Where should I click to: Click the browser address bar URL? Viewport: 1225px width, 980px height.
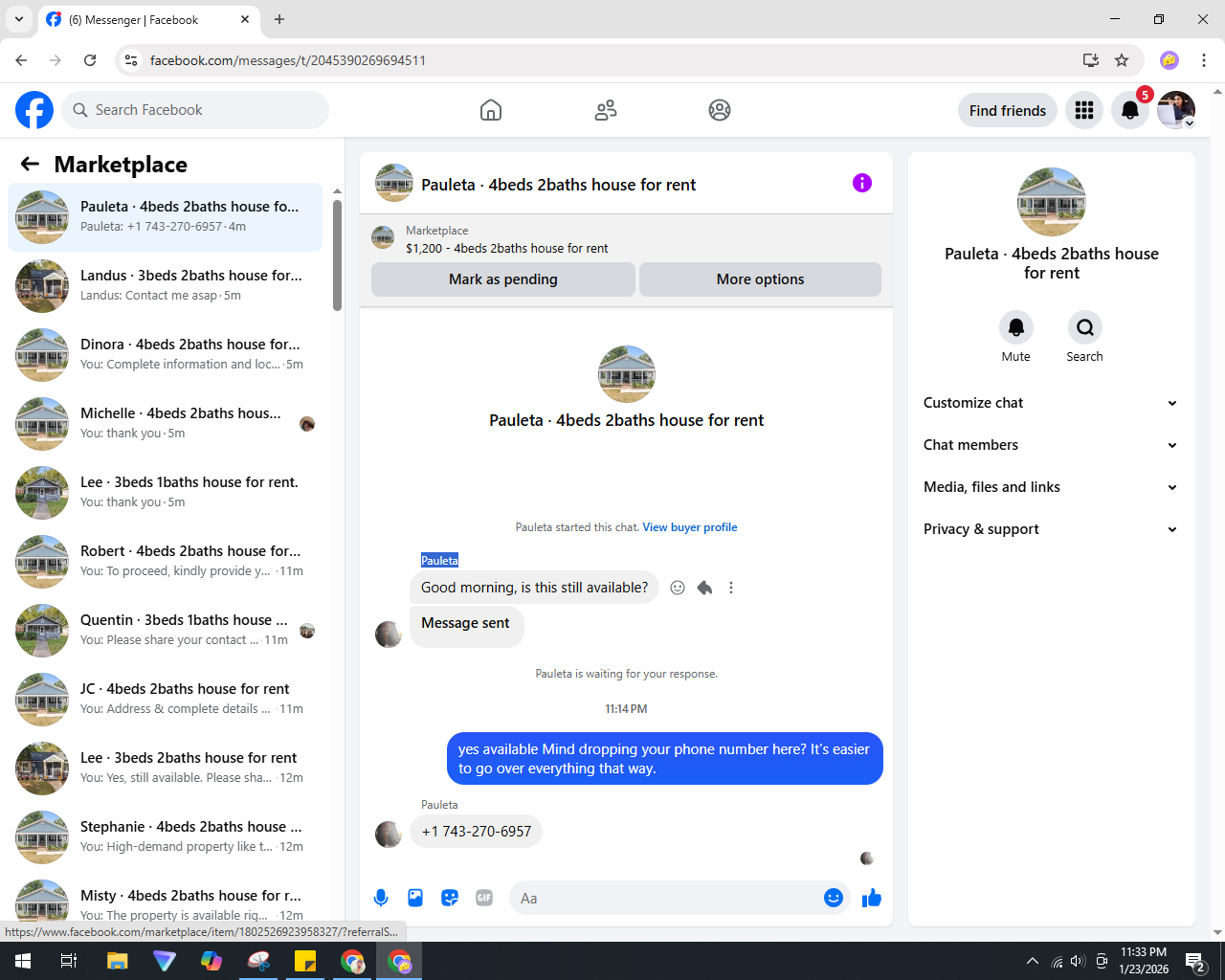click(288, 60)
